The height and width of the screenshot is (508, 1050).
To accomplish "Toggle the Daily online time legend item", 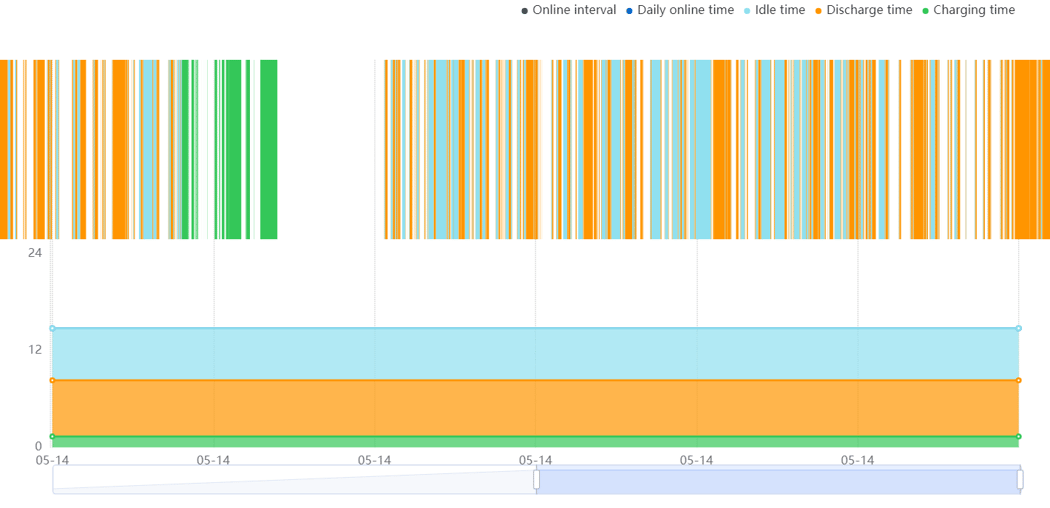I will pos(680,10).
